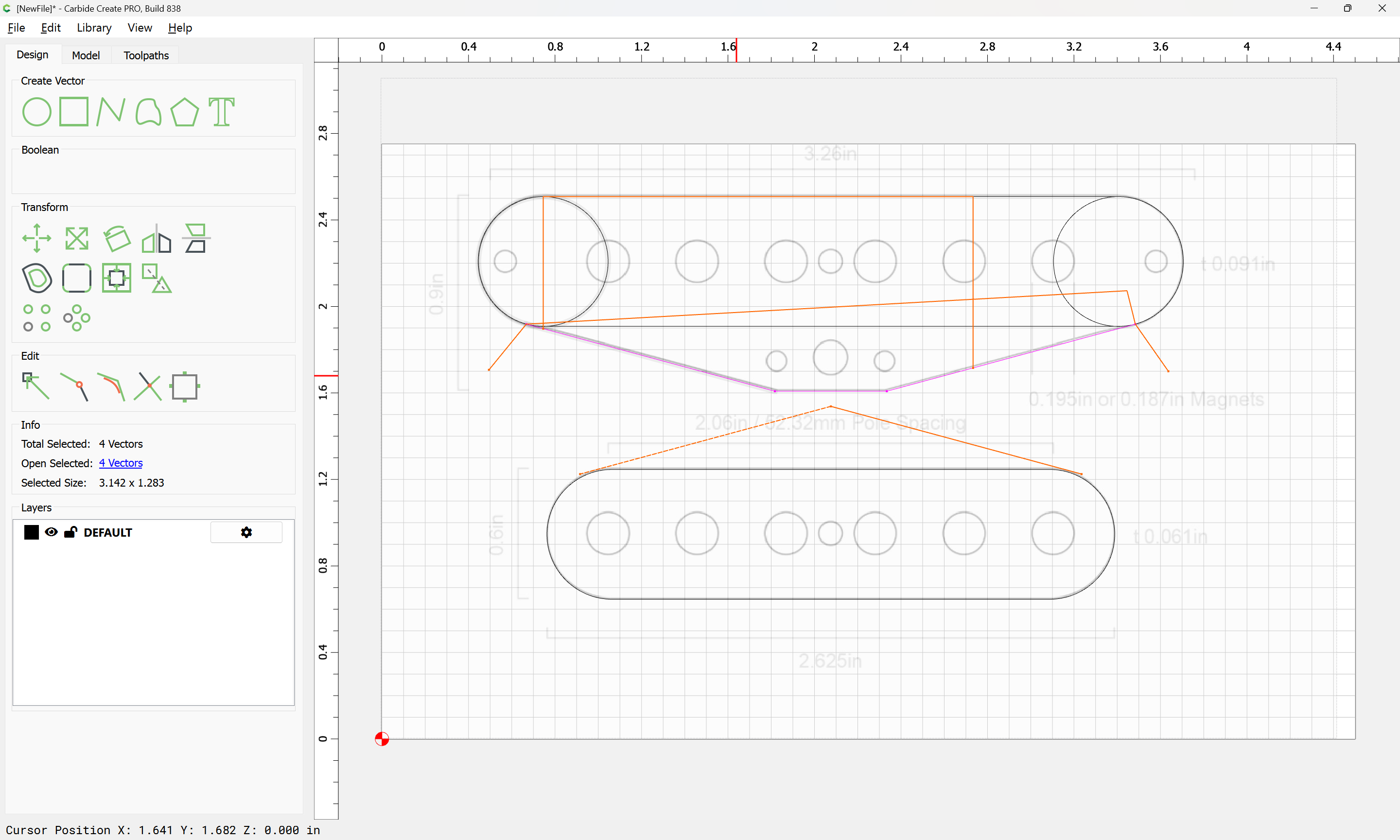This screenshot has width=1400, height=840.
Task: Minimize the Carbide Create window
Action: click(x=1314, y=8)
